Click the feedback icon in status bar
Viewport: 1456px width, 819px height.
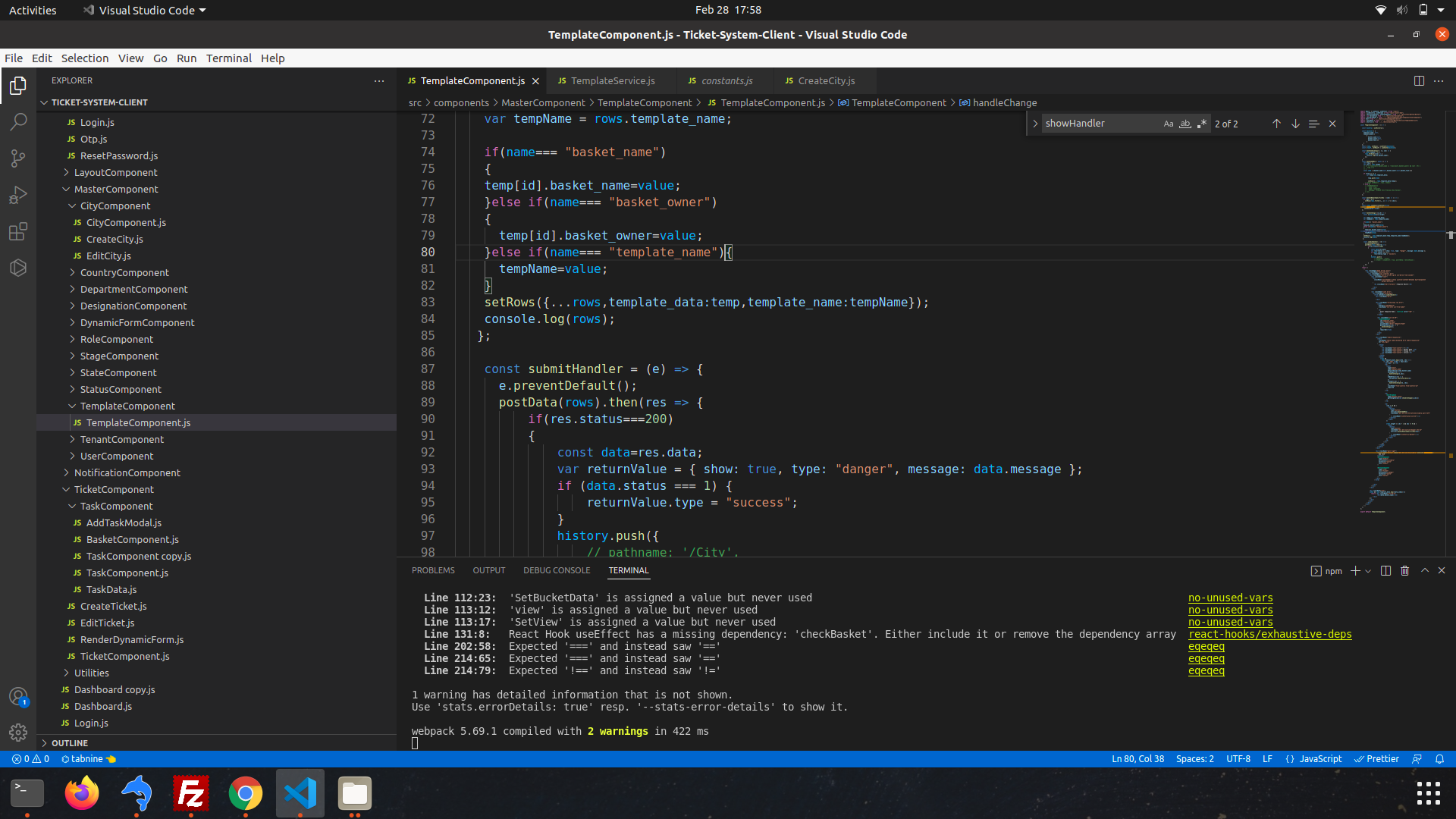[1417, 759]
